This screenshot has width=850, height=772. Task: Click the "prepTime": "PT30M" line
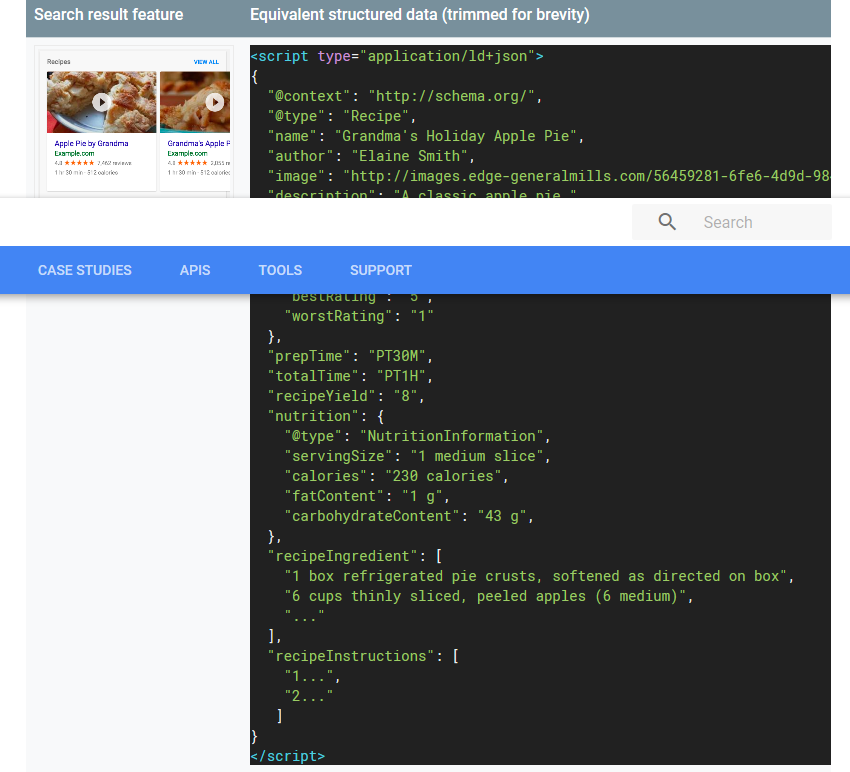pos(350,356)
